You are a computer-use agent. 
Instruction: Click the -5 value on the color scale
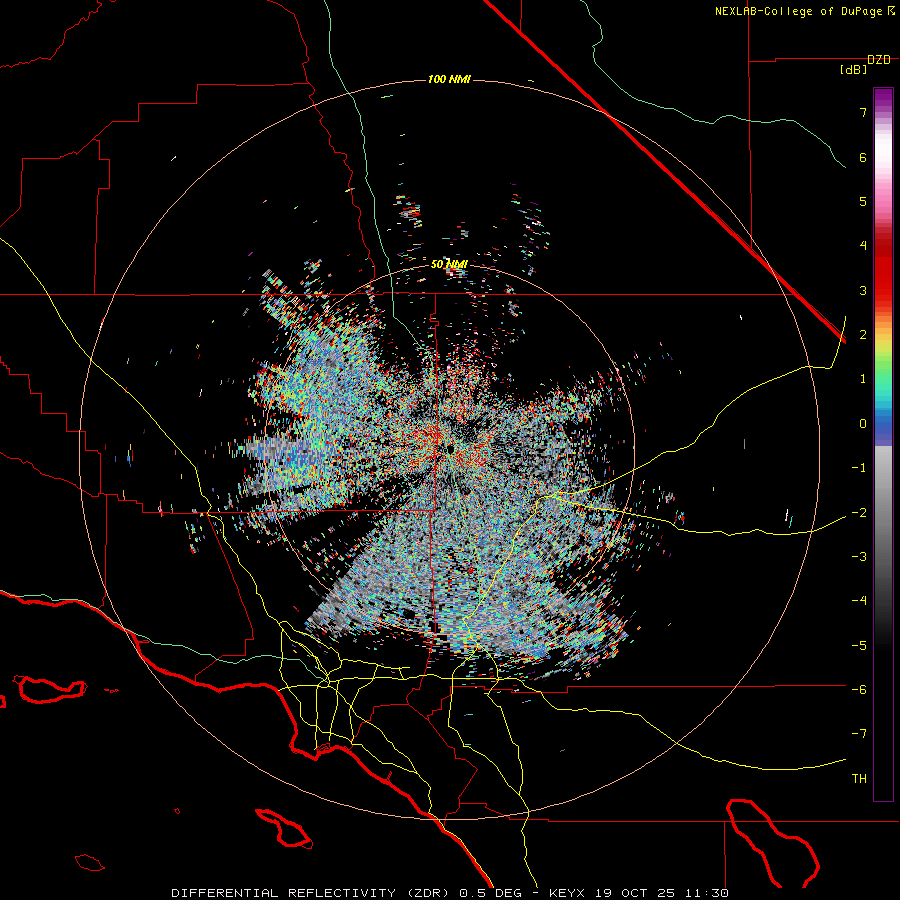pyautogui.click(x=859, y=646)
